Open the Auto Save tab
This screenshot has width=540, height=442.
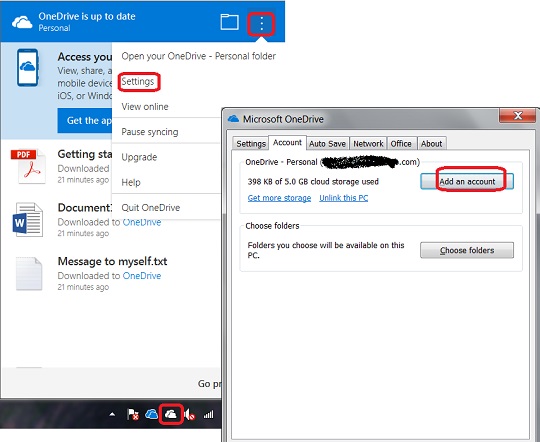pos(327,144)
